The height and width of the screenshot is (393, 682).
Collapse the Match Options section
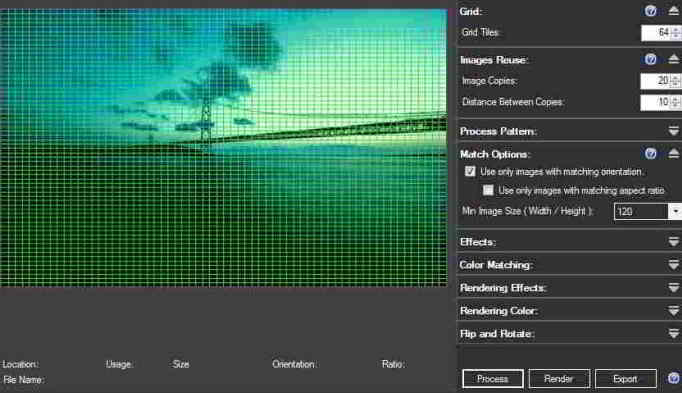(x=674, y=153)
